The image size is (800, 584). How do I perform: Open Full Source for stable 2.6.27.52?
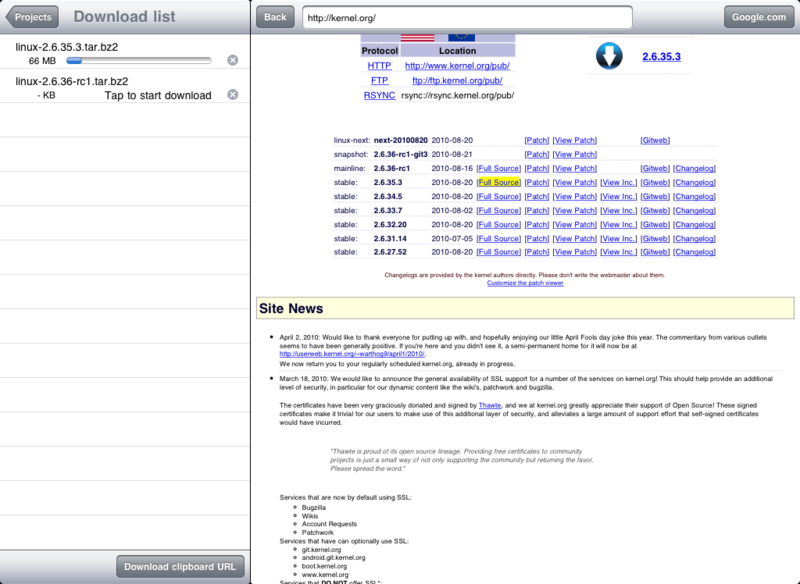click(498, 252)
